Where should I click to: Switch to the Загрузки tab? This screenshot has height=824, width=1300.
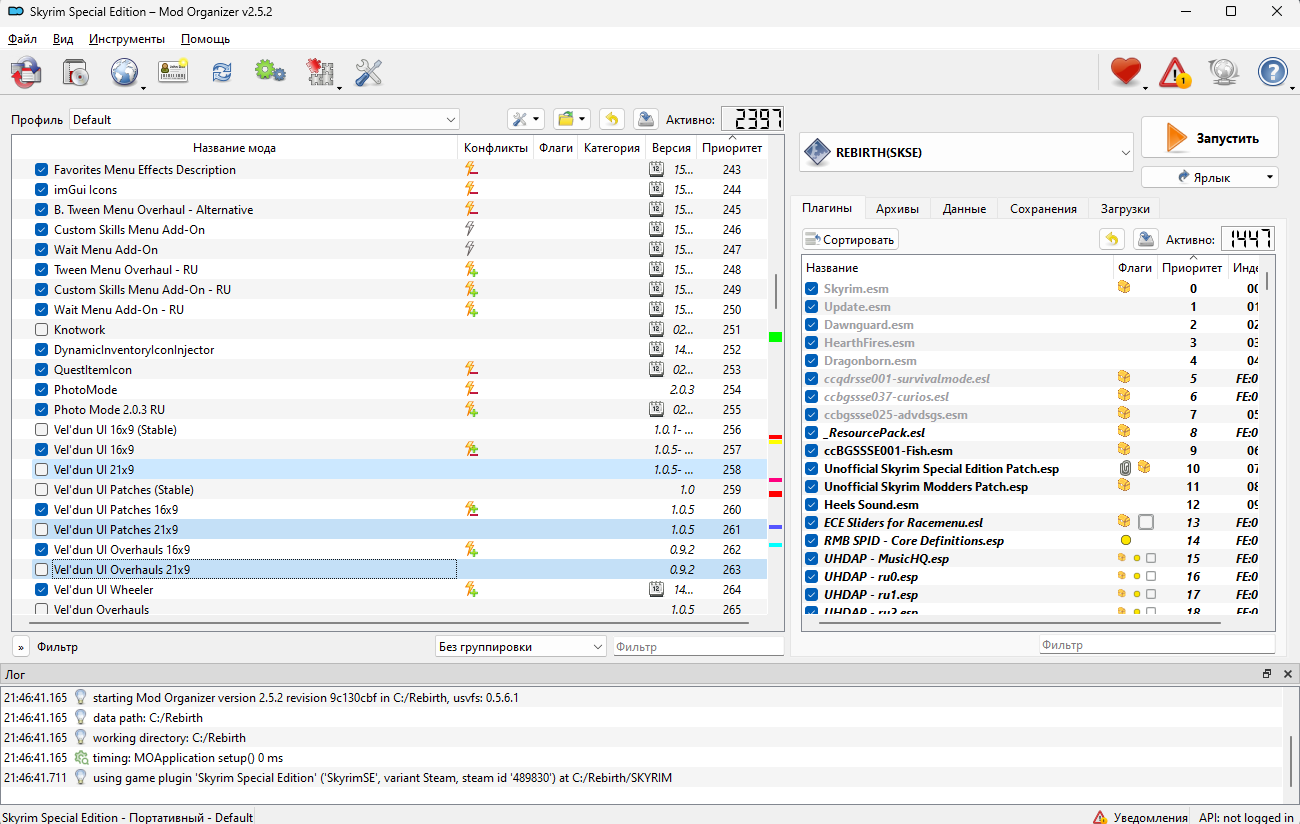click(1125, 208)
